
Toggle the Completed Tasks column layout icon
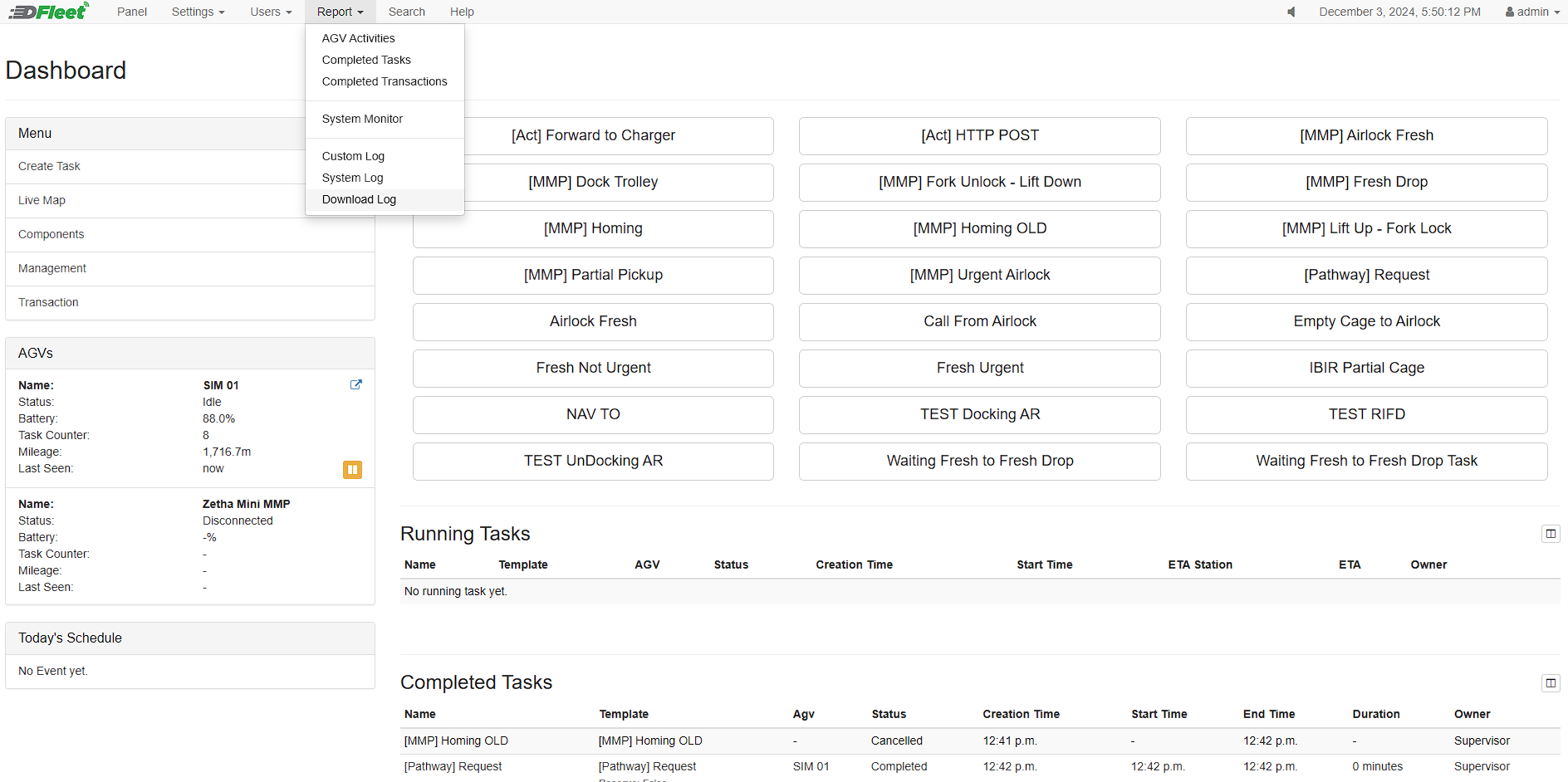point(1551,683)
